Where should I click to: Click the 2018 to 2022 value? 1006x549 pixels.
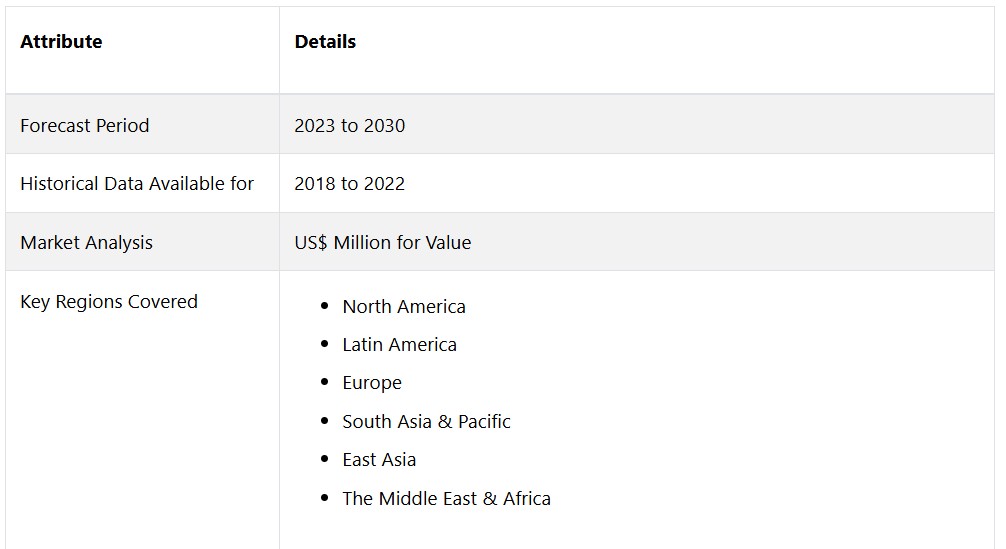(x=349, y=184)
